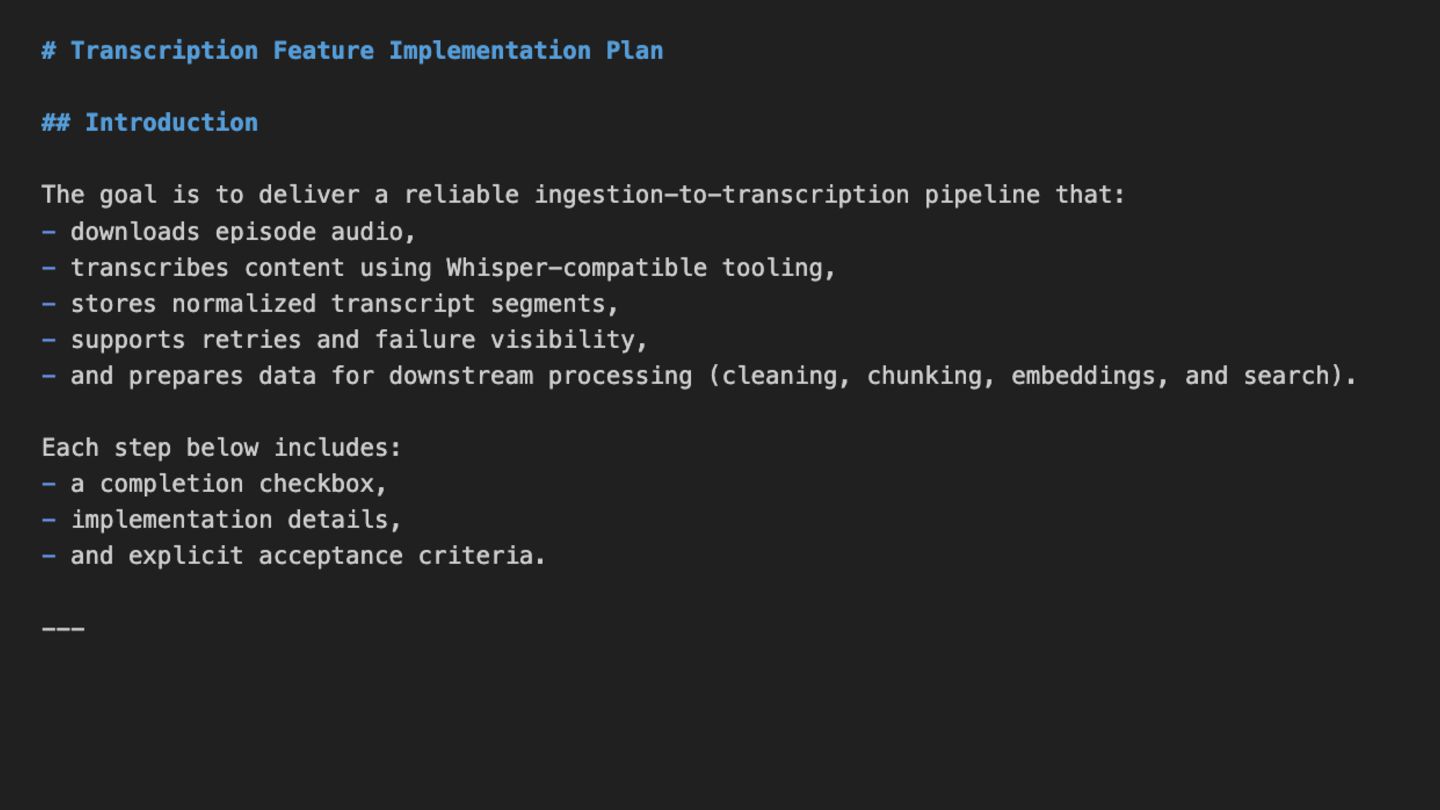Image resolution: width=1440 pixels, height=810 pixels.
Task: Click the horizontal rule dashes at bottom
Action: (x=63, y=629)
